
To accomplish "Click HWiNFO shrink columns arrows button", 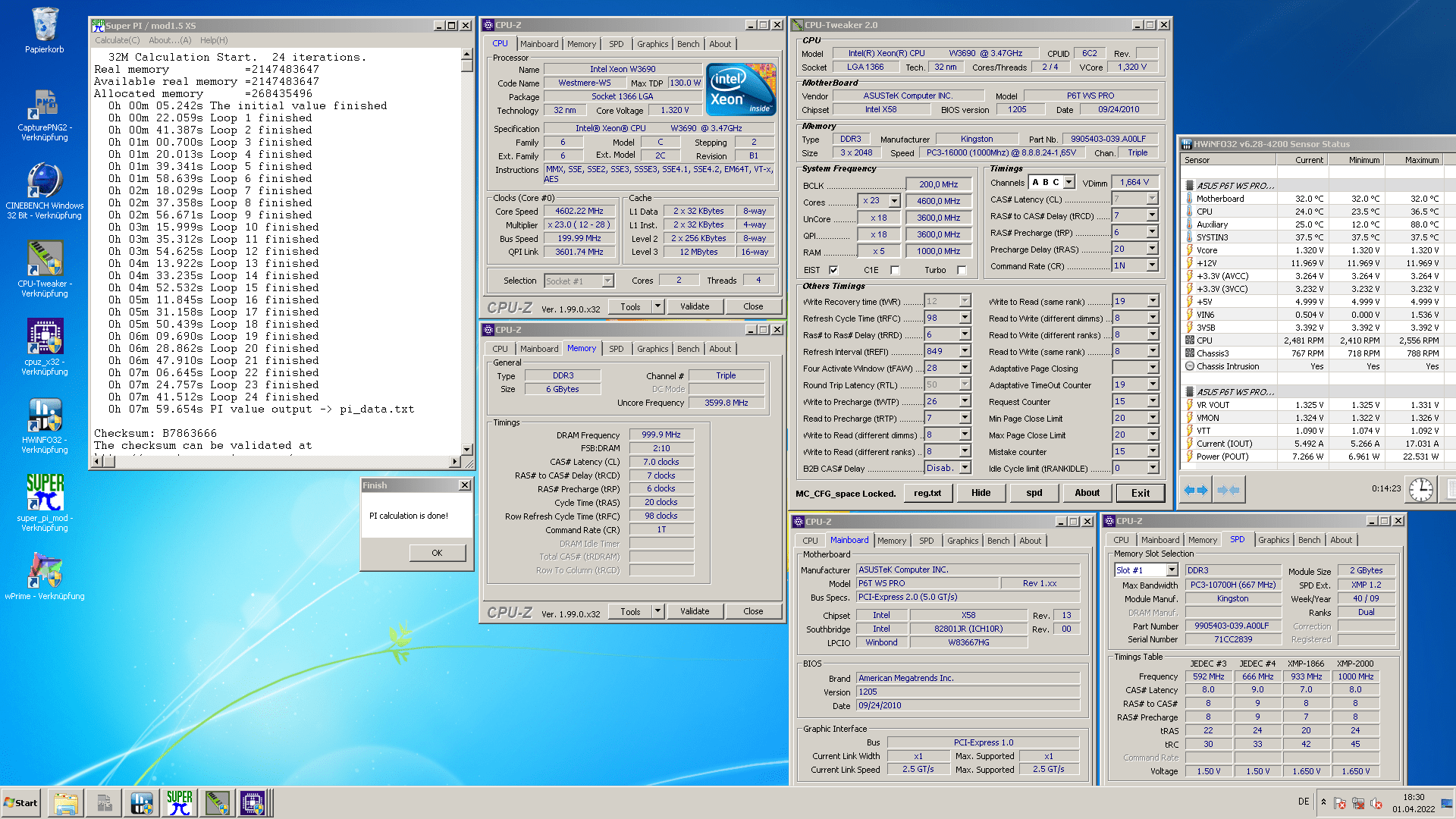I will [x=1228, y=490].
